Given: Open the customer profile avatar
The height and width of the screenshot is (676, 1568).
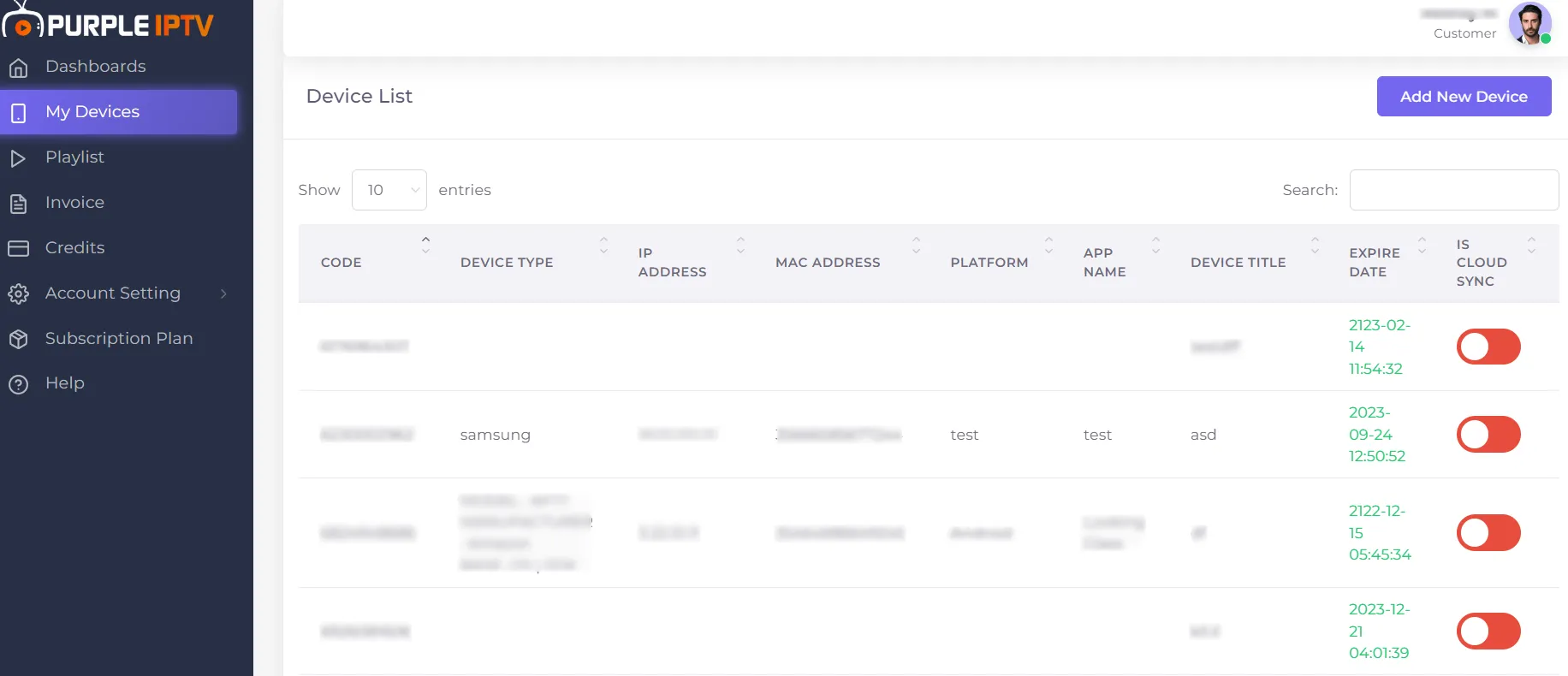Looking at the screenshot, I should point(1529,24).
